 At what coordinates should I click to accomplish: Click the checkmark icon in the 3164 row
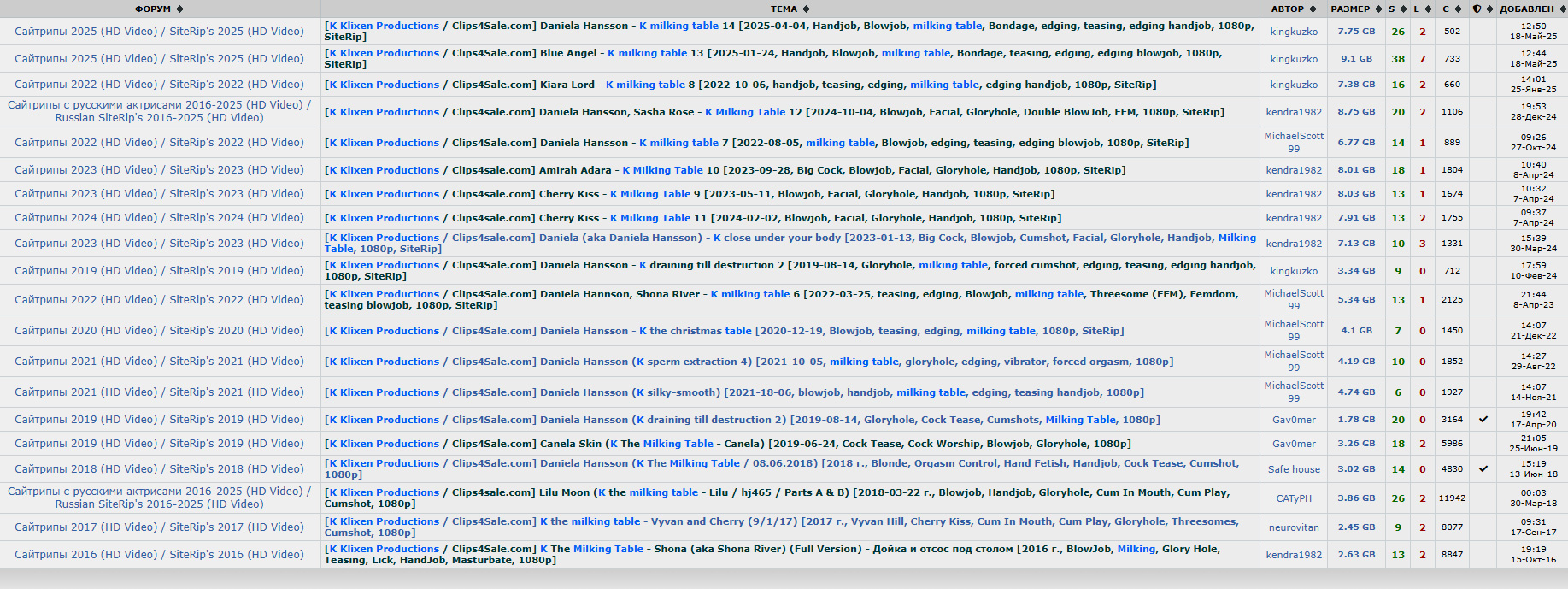point(1483,420)
